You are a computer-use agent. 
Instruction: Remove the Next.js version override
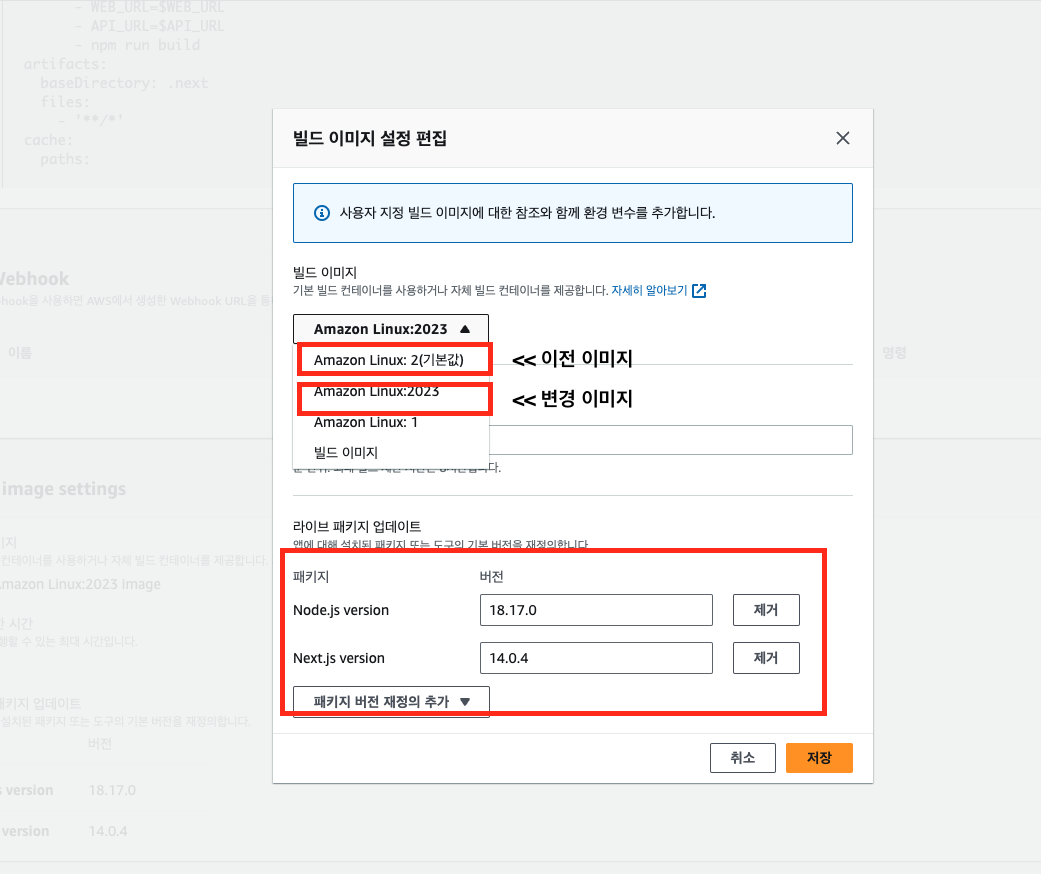766,657
